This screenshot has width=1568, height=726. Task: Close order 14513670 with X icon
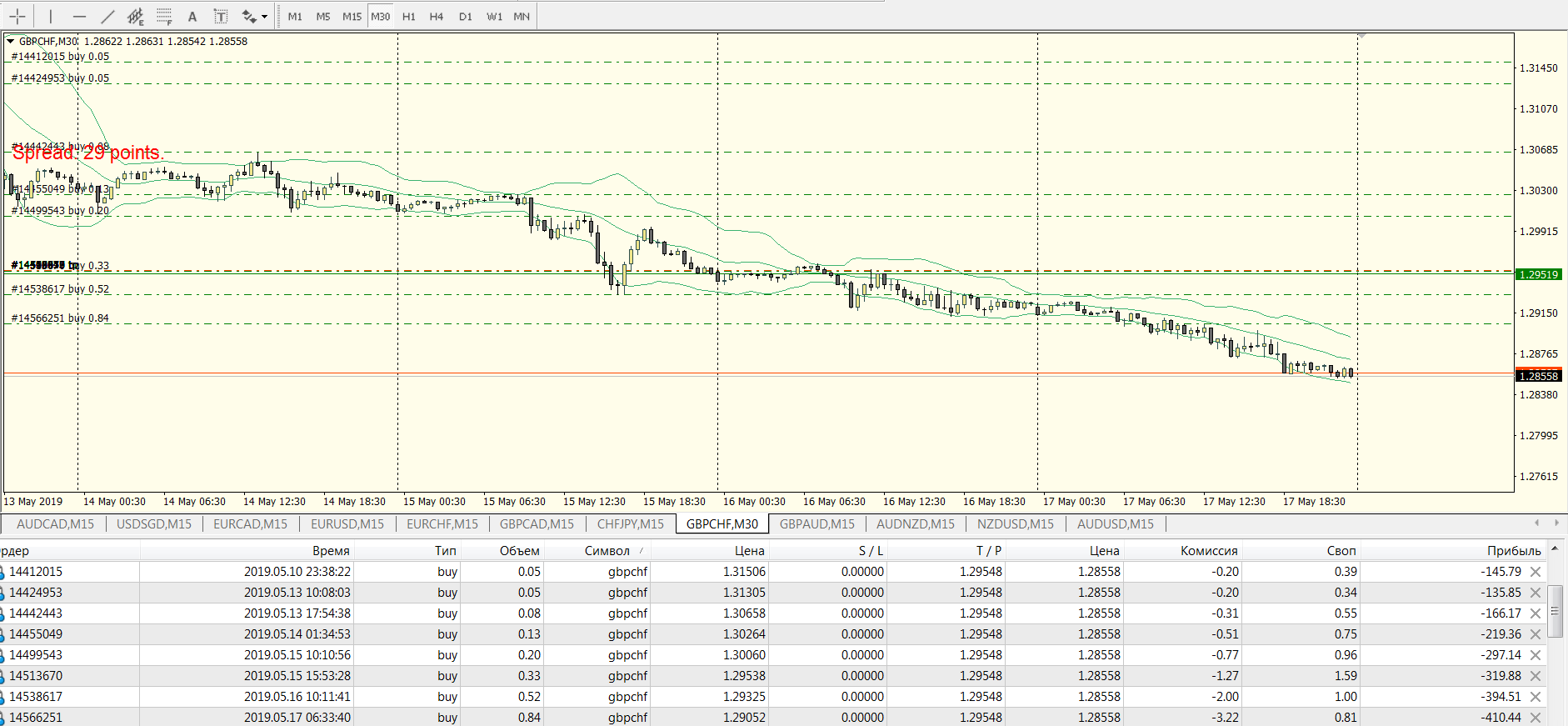tap(1536, 676)
